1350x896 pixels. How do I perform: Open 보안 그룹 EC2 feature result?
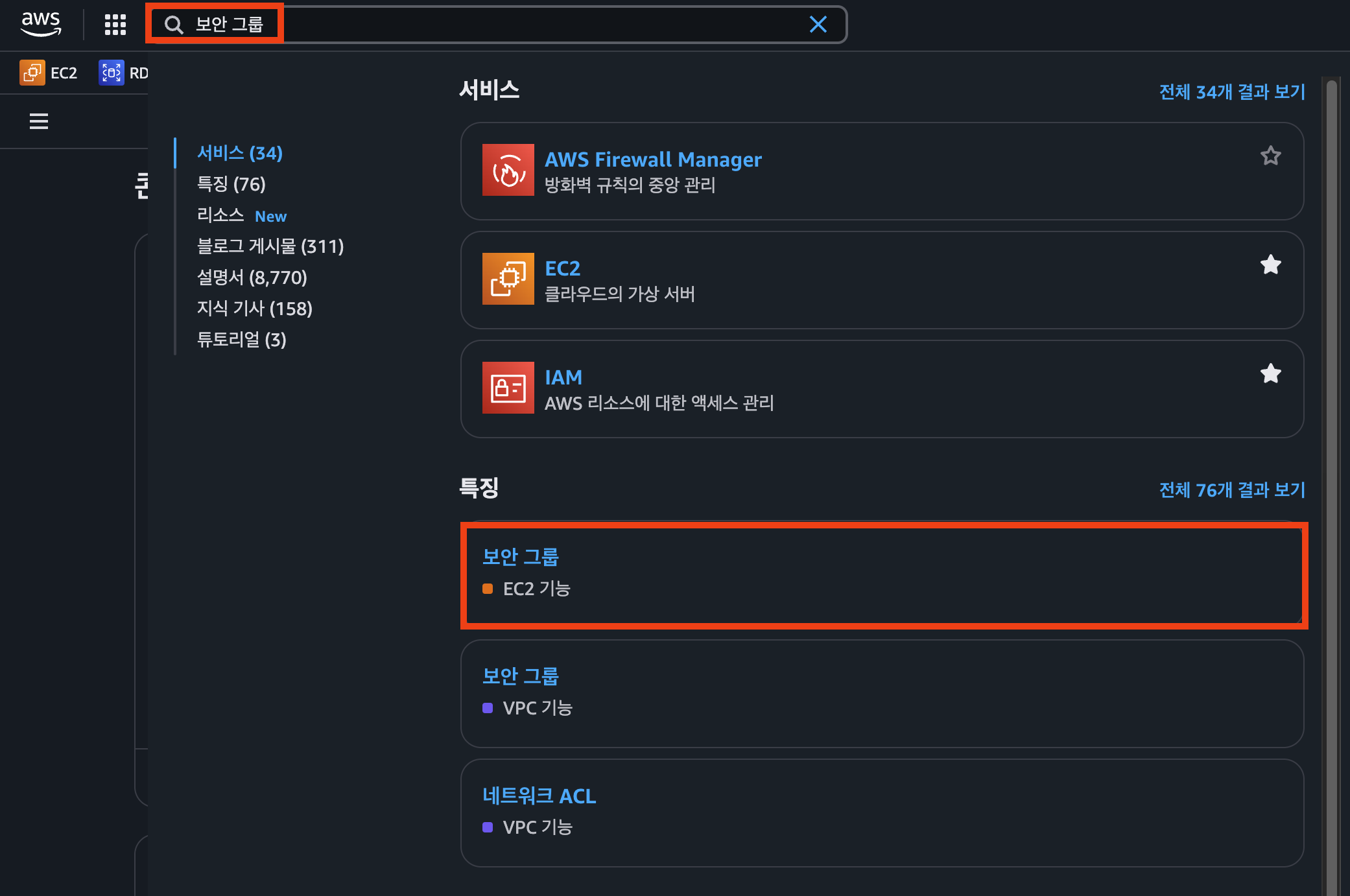click(x=520, y=556)
